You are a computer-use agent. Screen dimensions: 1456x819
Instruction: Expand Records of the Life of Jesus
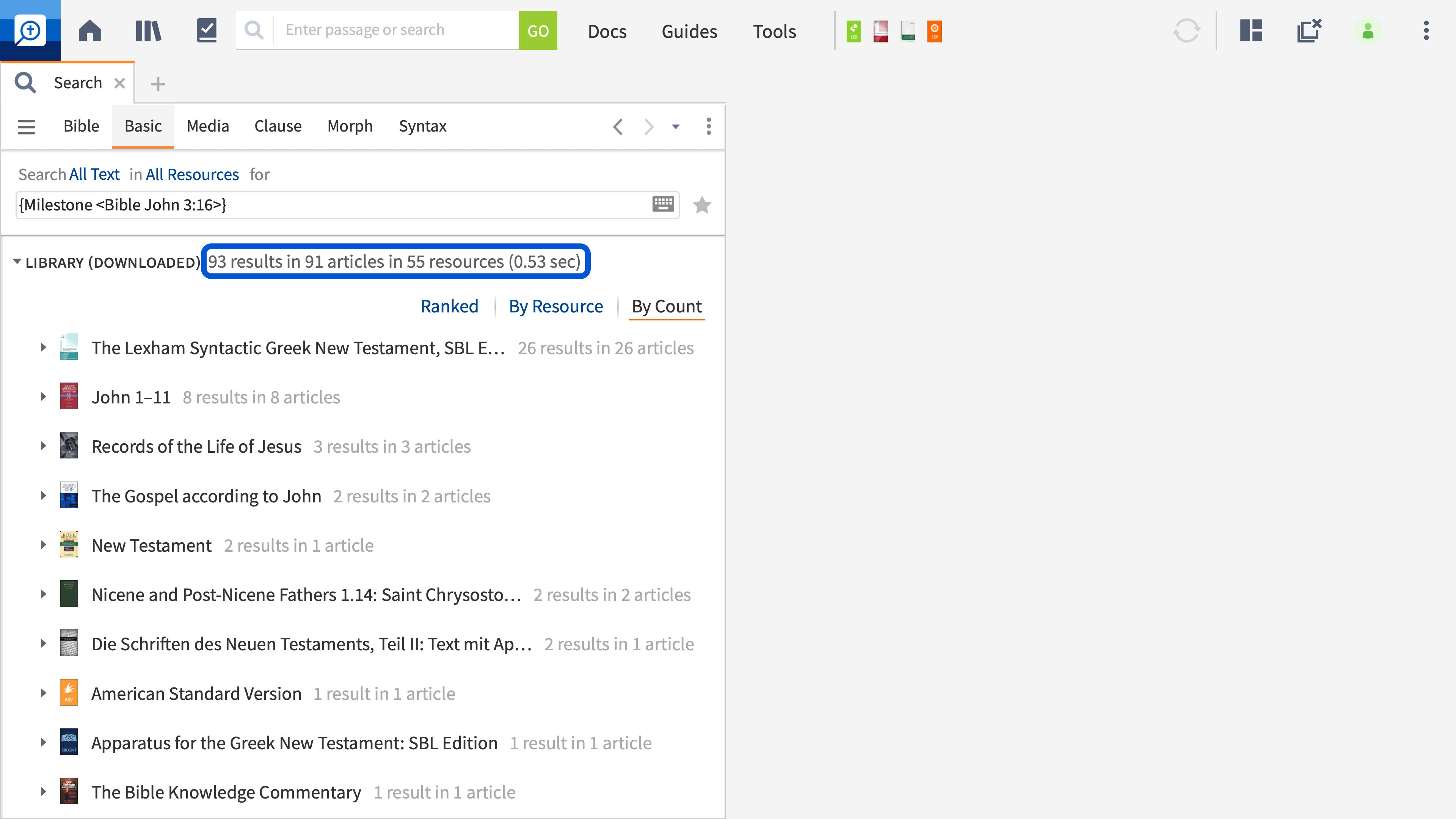[x=43, y=446]
